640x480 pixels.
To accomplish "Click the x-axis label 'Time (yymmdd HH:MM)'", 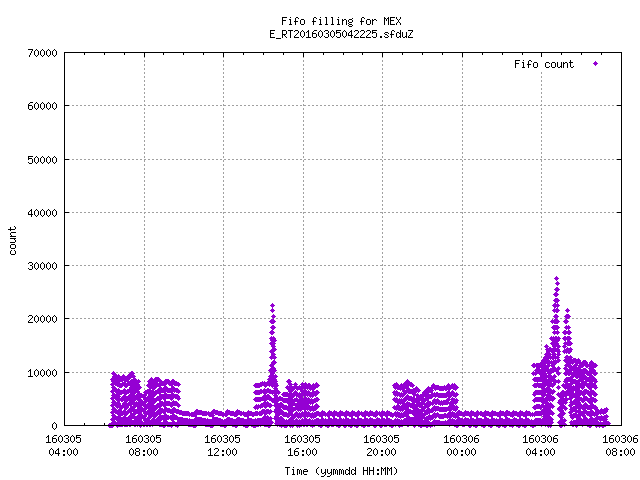I will 341,471.
